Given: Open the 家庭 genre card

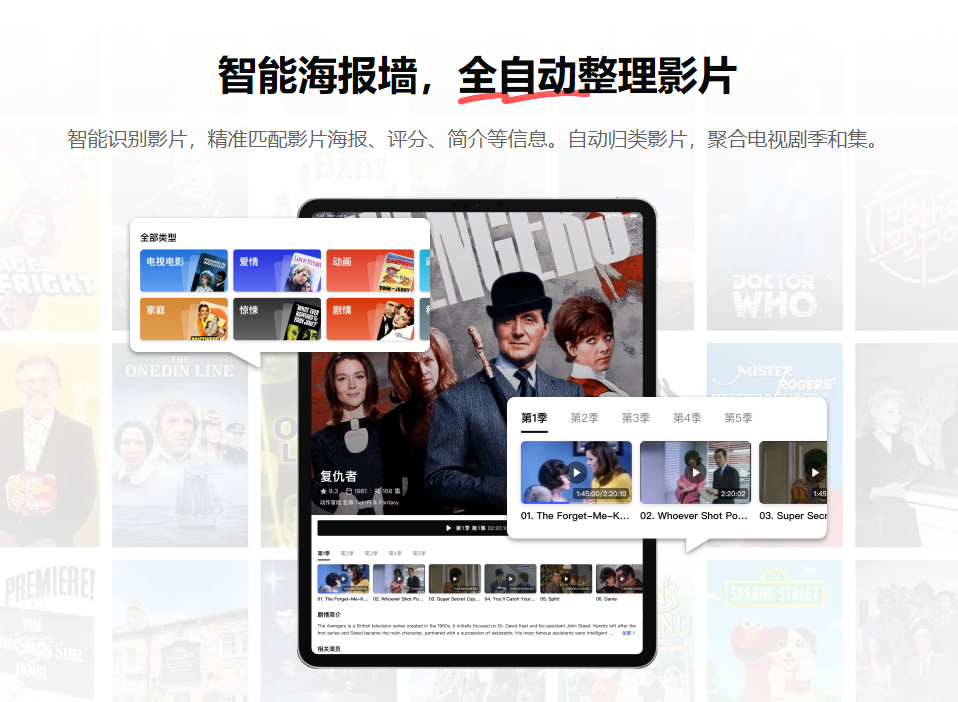Looking at the screenshot, I should click(x=184, y=319).
